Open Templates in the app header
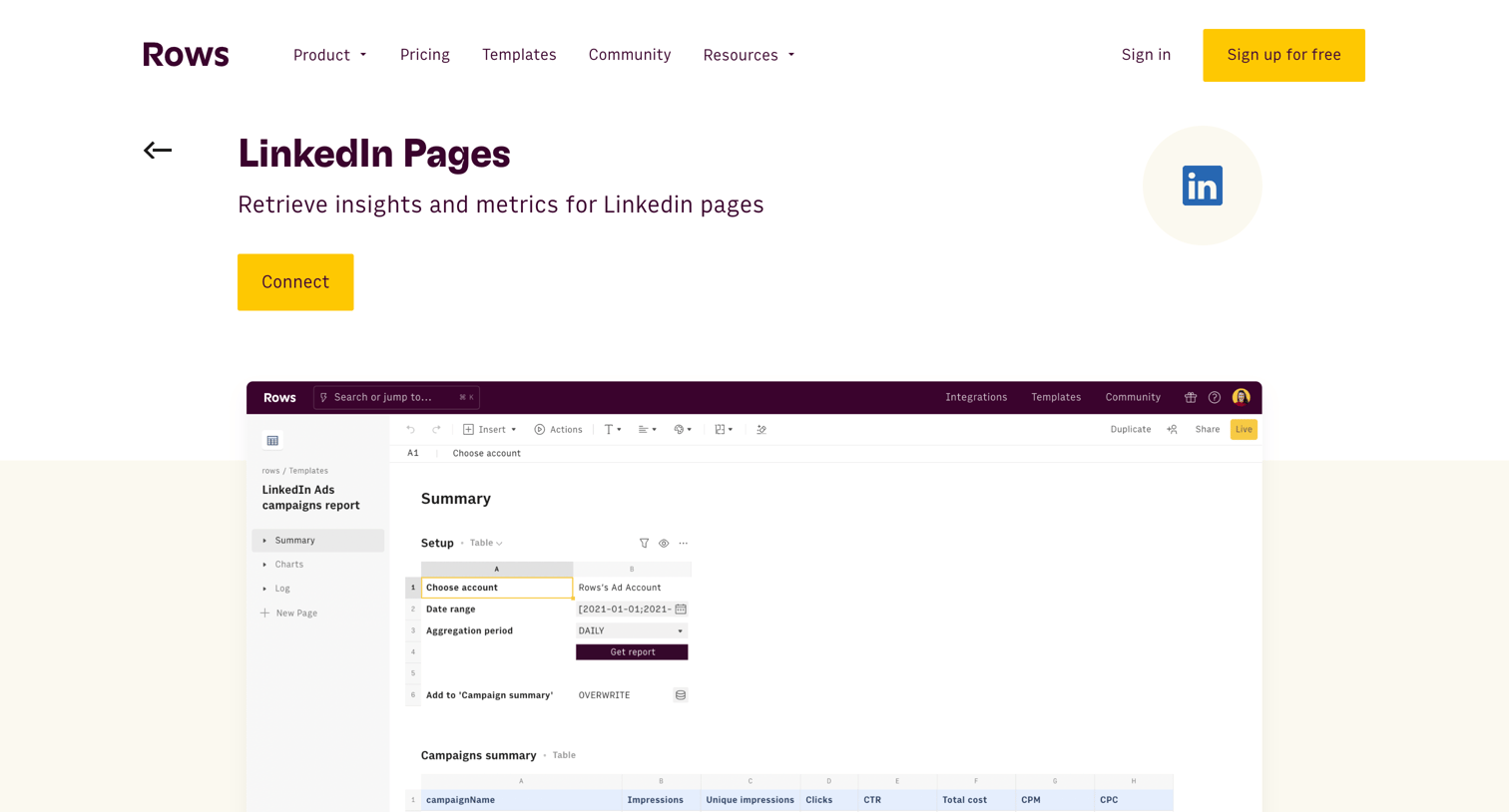The image size is (1509, 812). [x=1056, y=397]
